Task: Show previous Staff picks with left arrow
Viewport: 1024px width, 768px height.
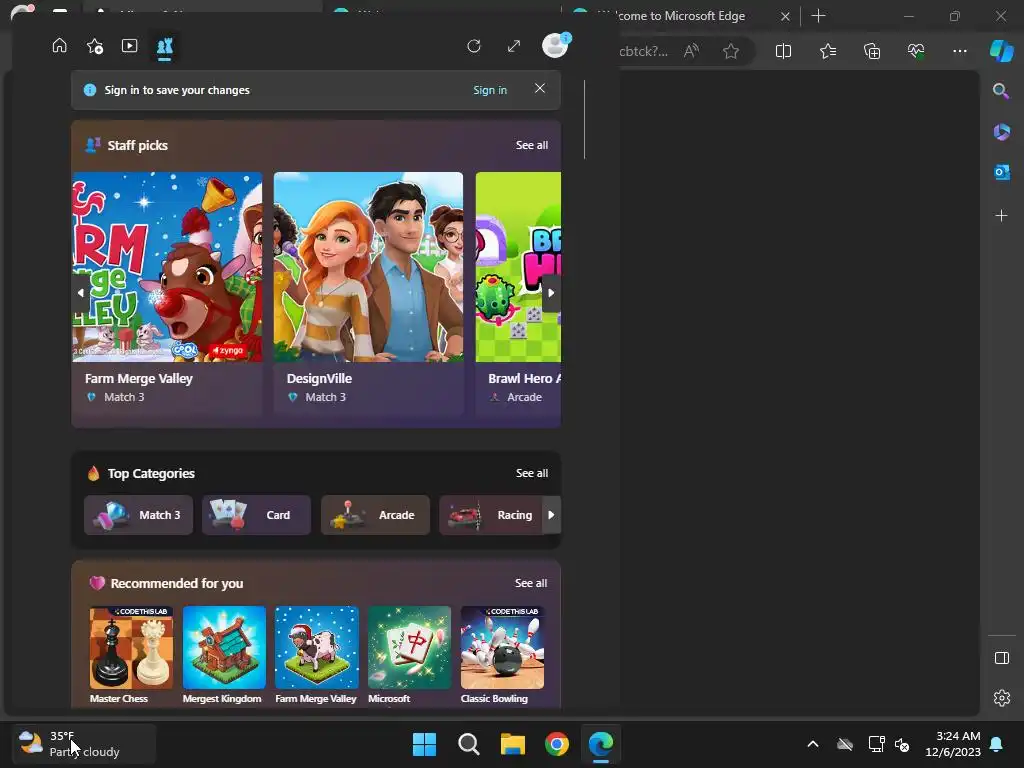Action: 80,293
